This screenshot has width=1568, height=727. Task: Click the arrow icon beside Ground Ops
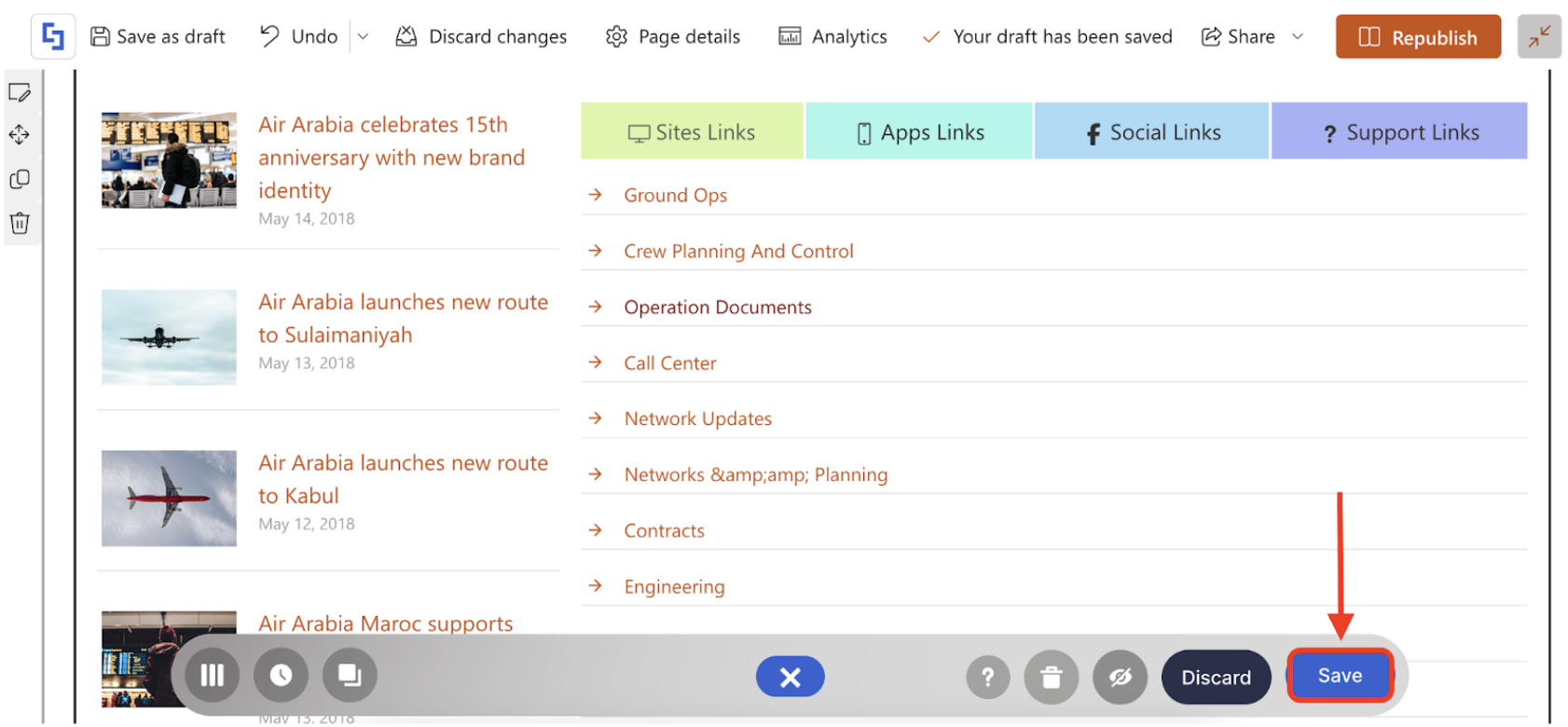pyautogui.click(x=596, y=195)
